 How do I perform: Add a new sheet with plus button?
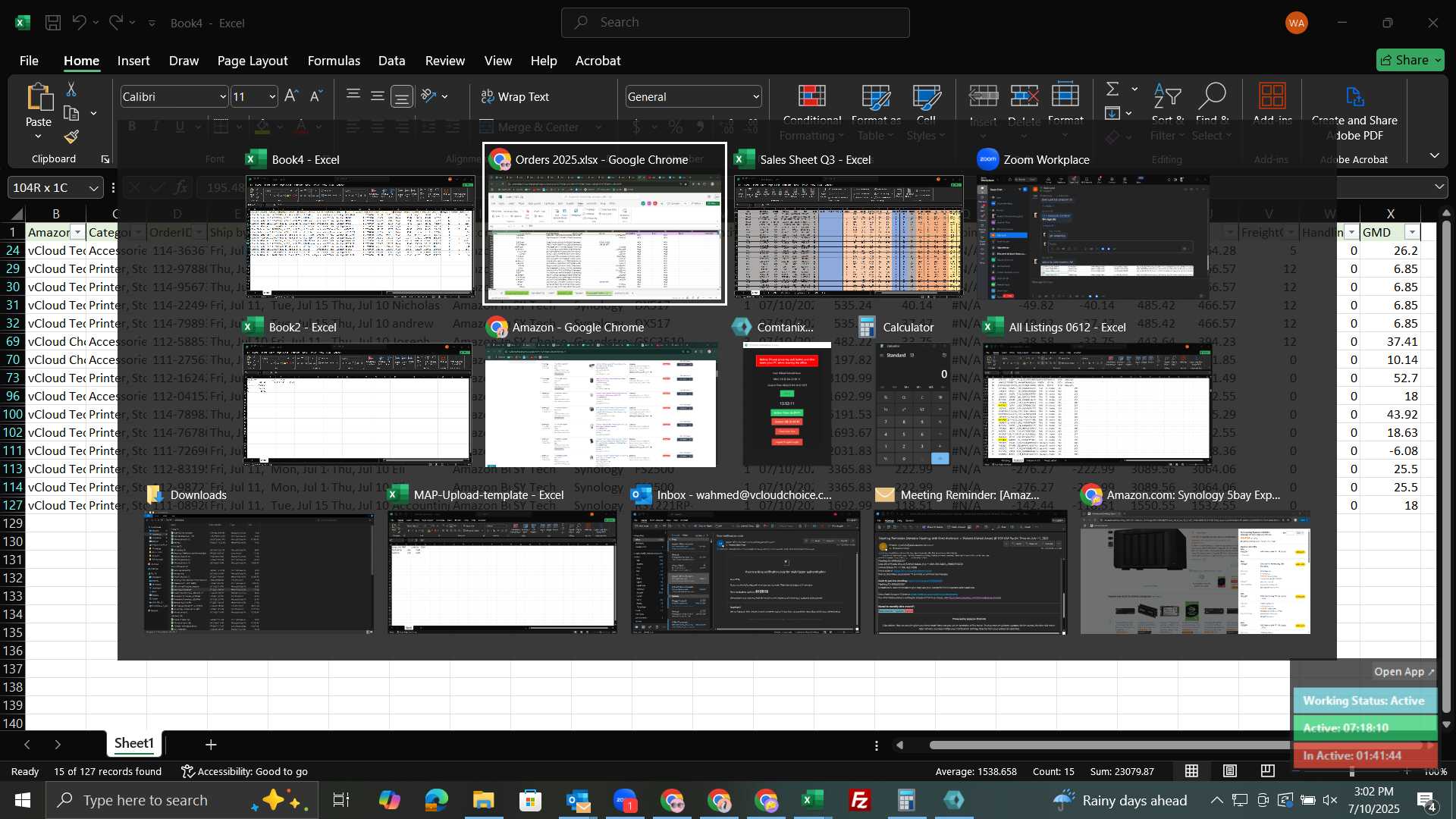click(211, 745)
